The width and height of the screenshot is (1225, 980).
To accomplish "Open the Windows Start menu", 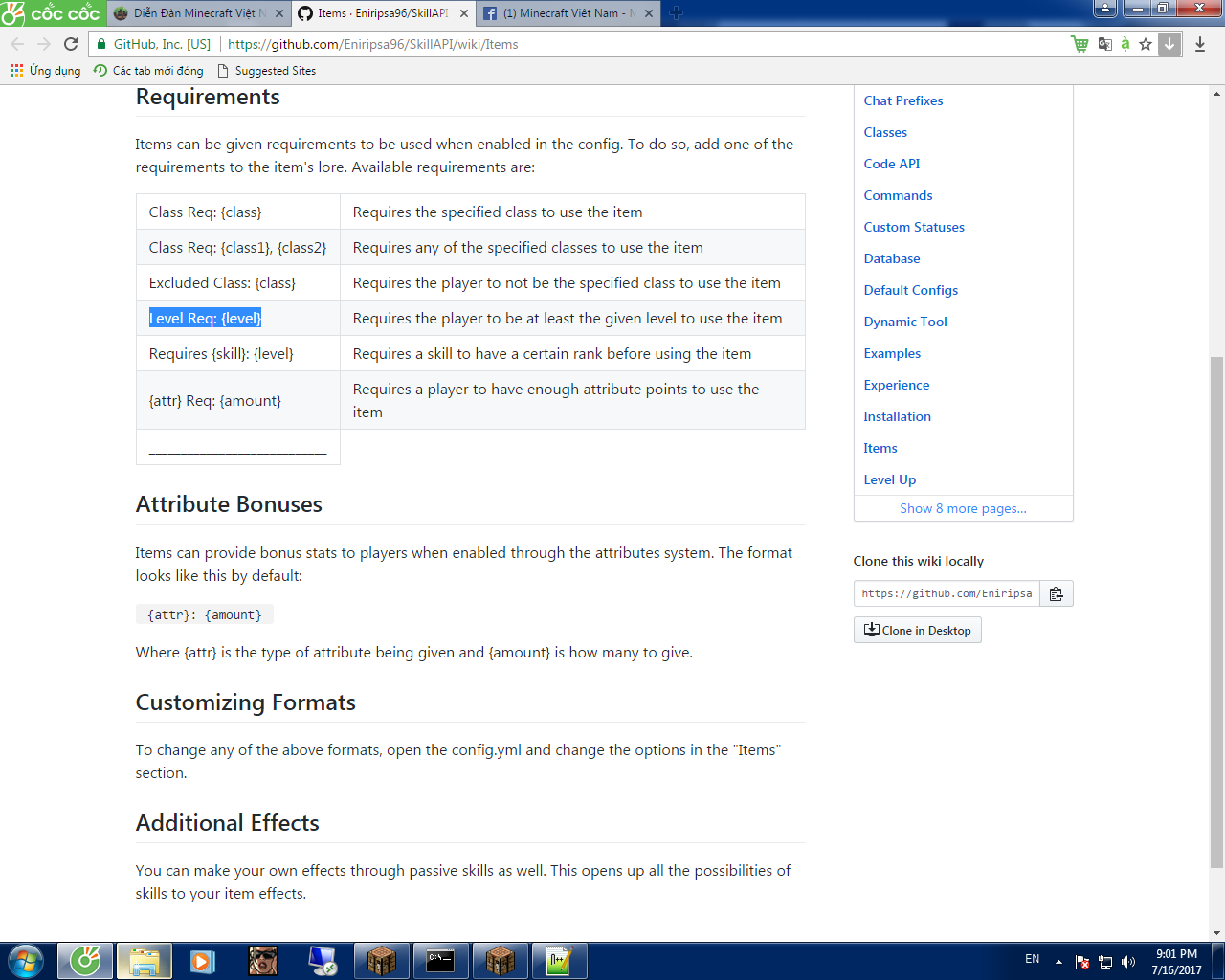I will tap(26, 961).
